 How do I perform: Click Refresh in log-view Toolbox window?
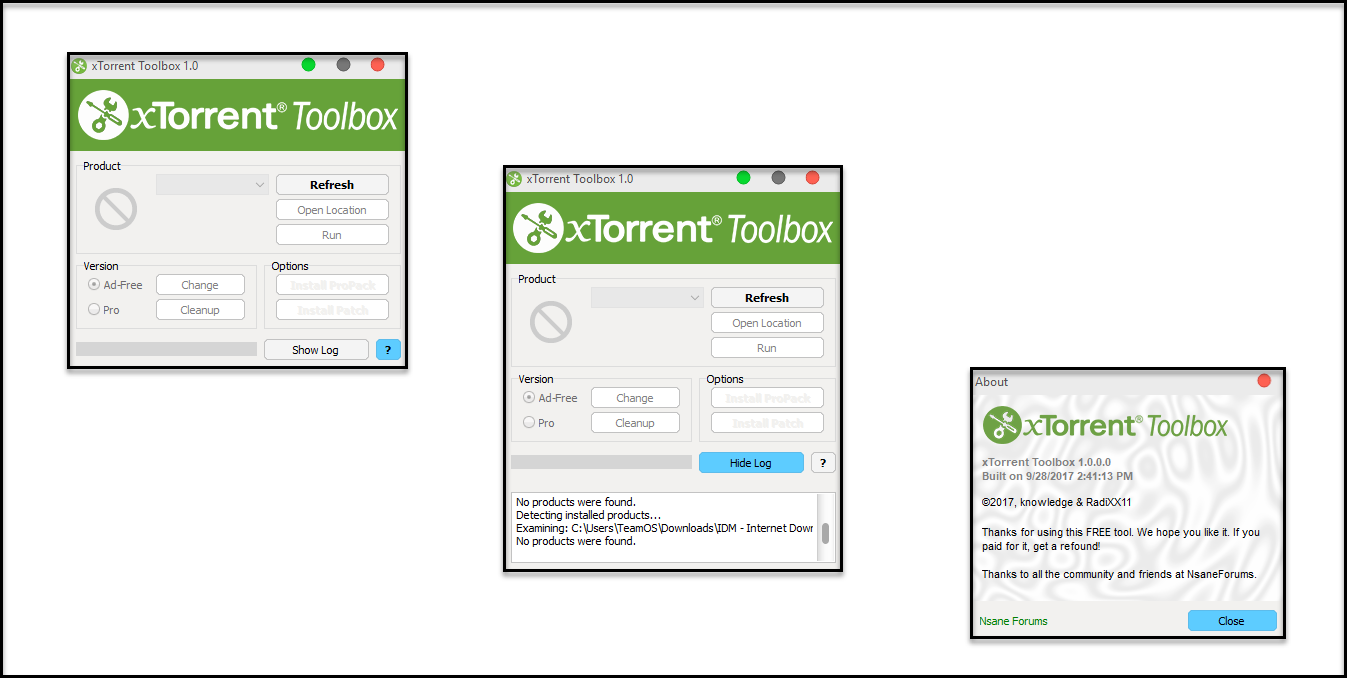click(767, 298)
